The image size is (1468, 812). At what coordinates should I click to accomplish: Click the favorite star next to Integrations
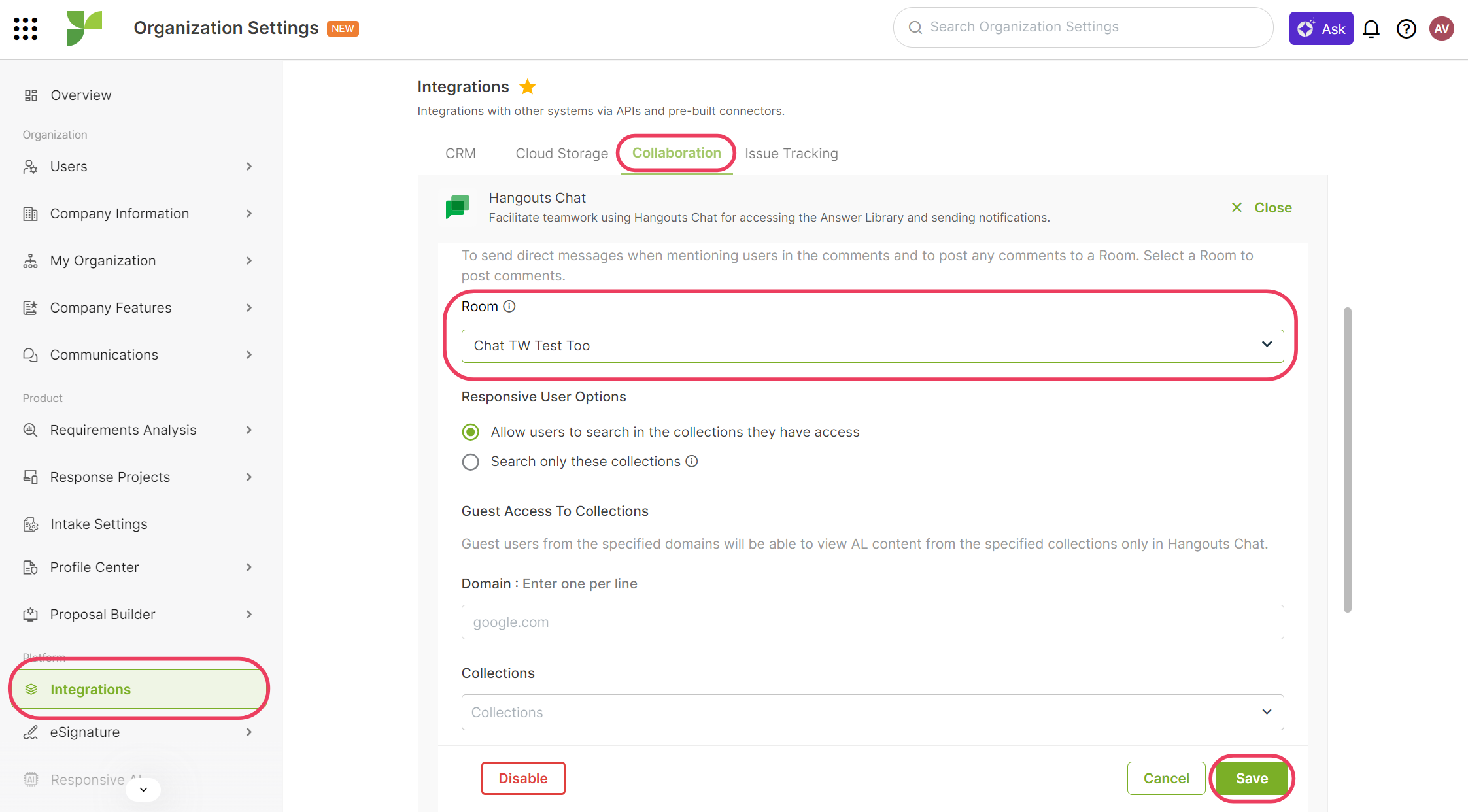(x=528, y=86)
